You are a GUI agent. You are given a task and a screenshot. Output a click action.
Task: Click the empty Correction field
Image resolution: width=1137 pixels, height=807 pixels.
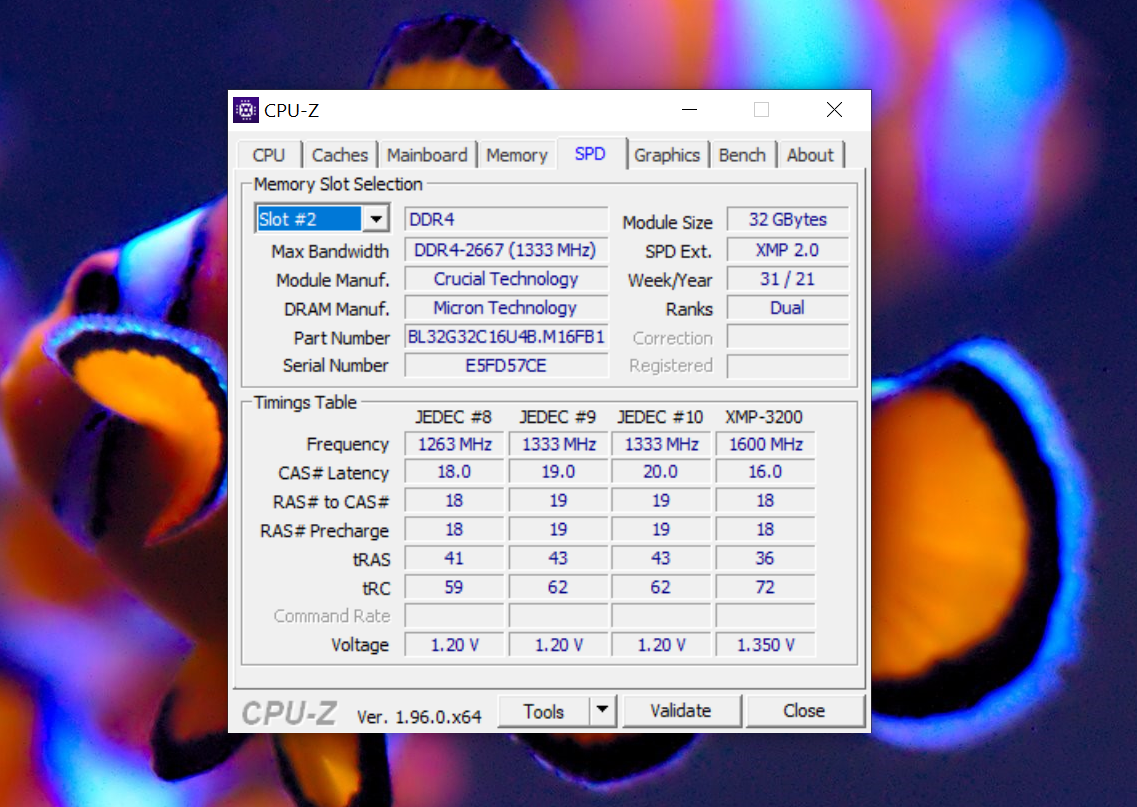pyautogui.click(x=787, y=337)
